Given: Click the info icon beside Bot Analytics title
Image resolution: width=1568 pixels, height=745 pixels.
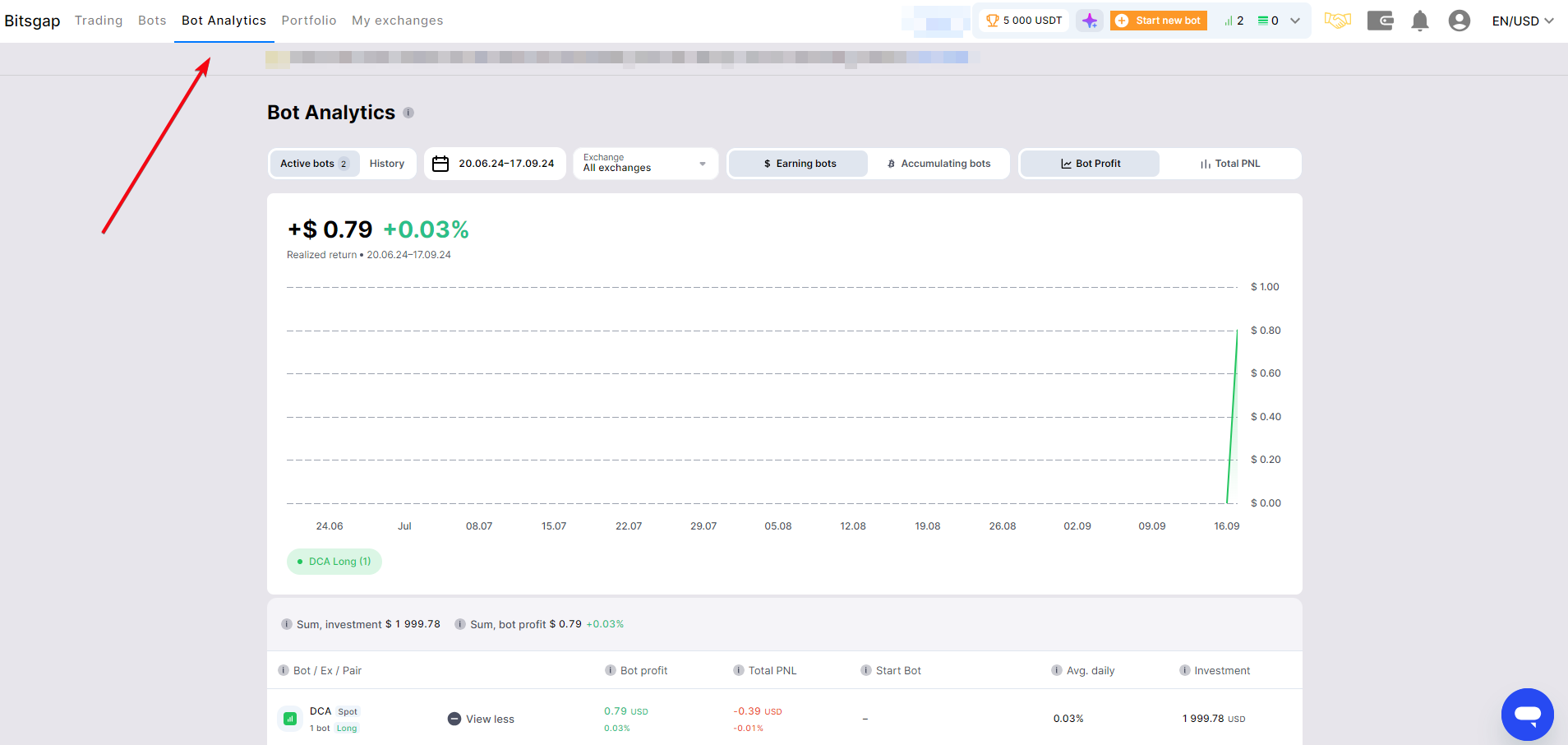Looking at the screenshot, I should (408, 113).
